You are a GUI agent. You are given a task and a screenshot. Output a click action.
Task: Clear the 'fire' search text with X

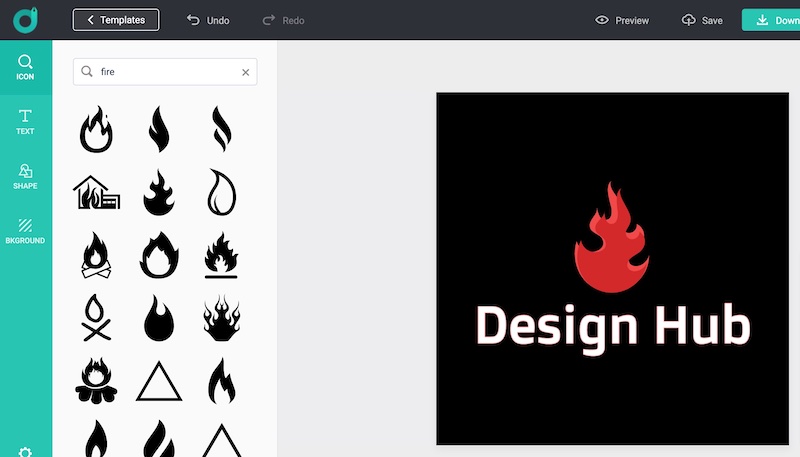245,72
